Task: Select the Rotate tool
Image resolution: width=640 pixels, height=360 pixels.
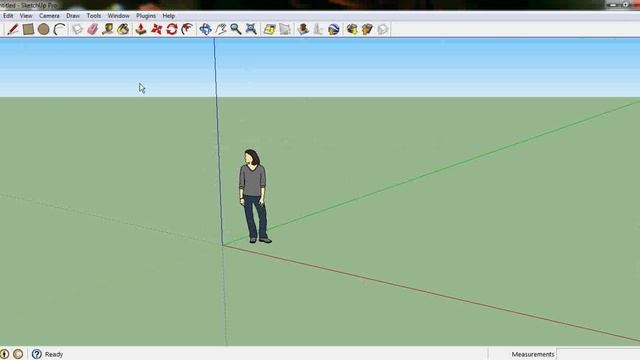Action: tap(172, 29)
